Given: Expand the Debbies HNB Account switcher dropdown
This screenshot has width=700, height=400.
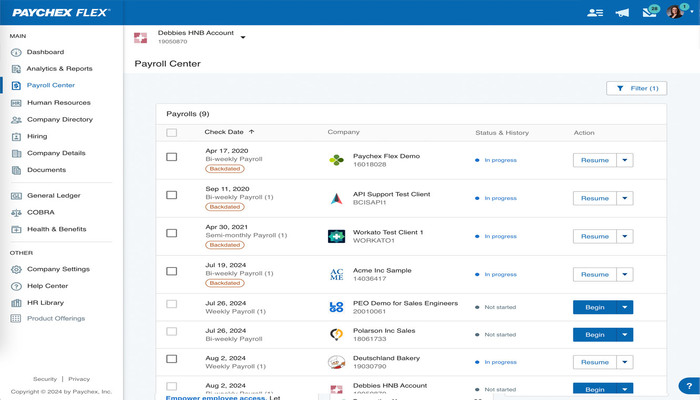Looking at the screenshot, I should click(x=243, y=38).
